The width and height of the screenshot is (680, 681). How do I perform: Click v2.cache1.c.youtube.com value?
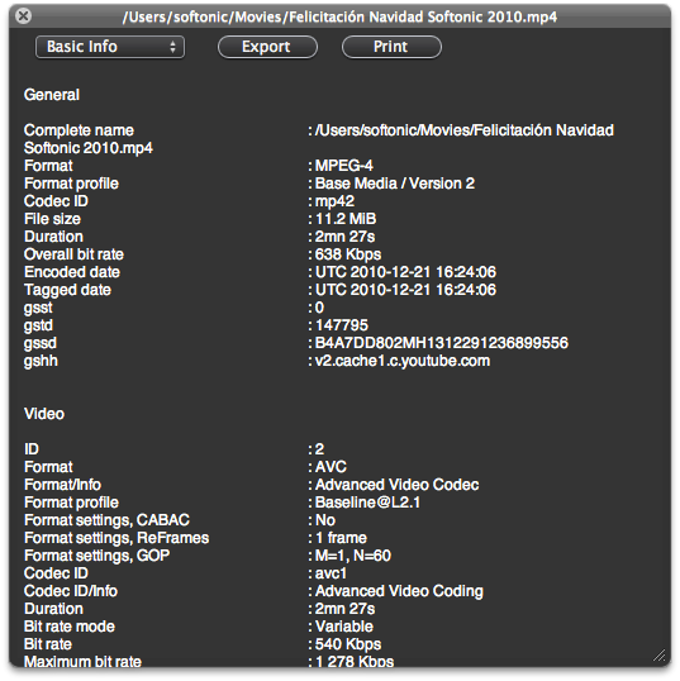[x=403, y=361]
